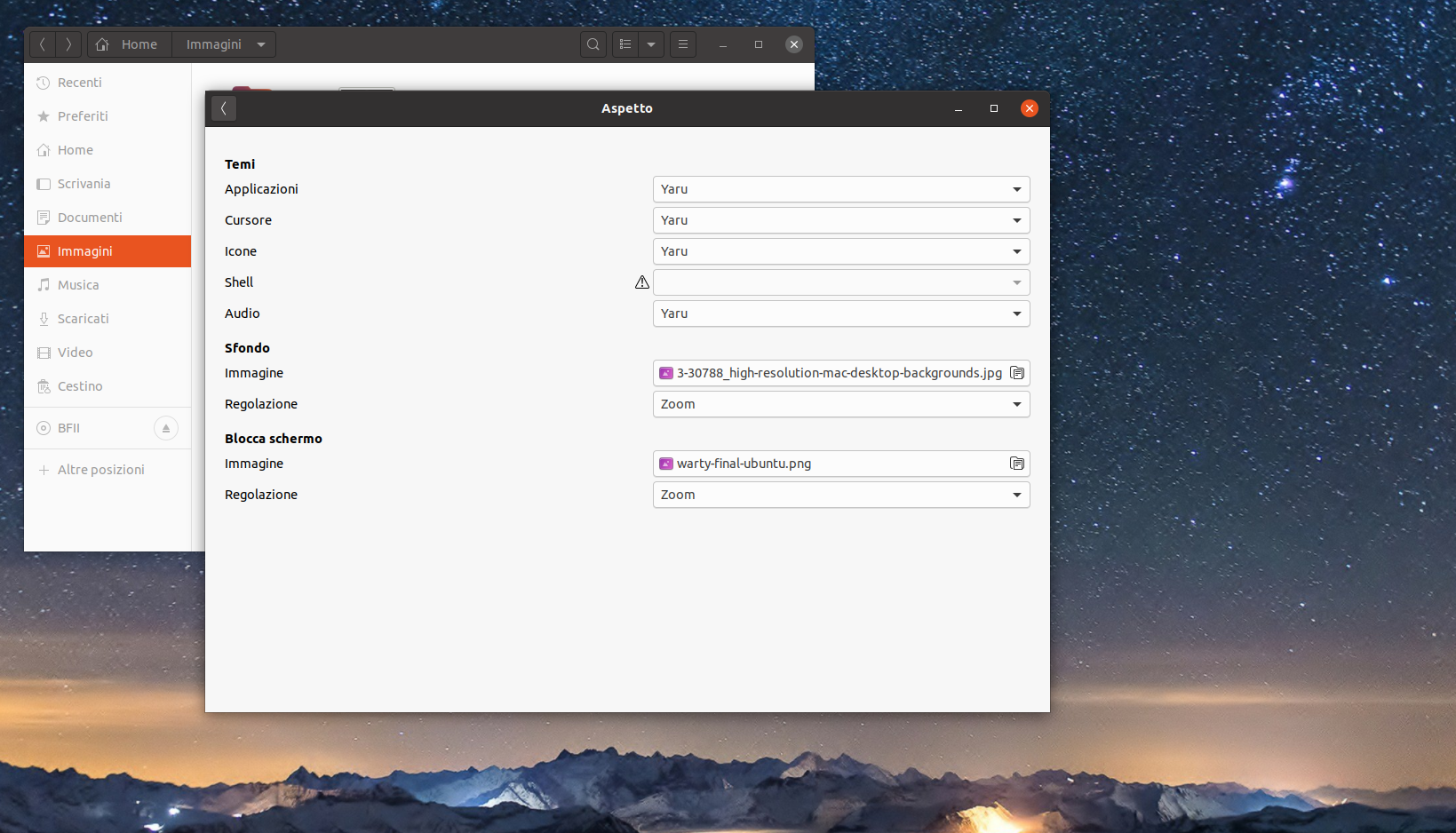Click the file browse icon for Sfondo image

click(x=1017, y=373)
